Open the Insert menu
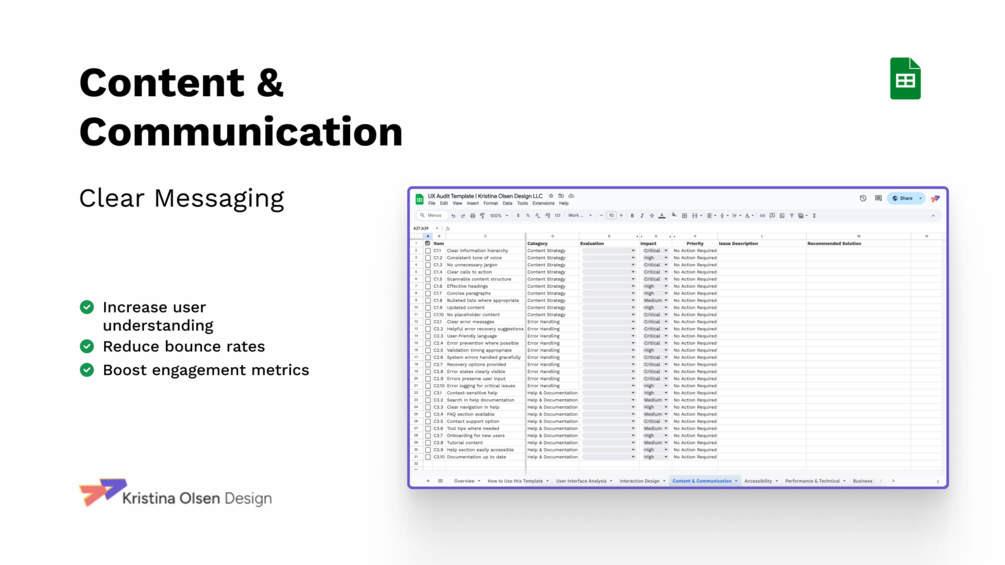This screenshot has width=1005, height=565. [473, 203]
